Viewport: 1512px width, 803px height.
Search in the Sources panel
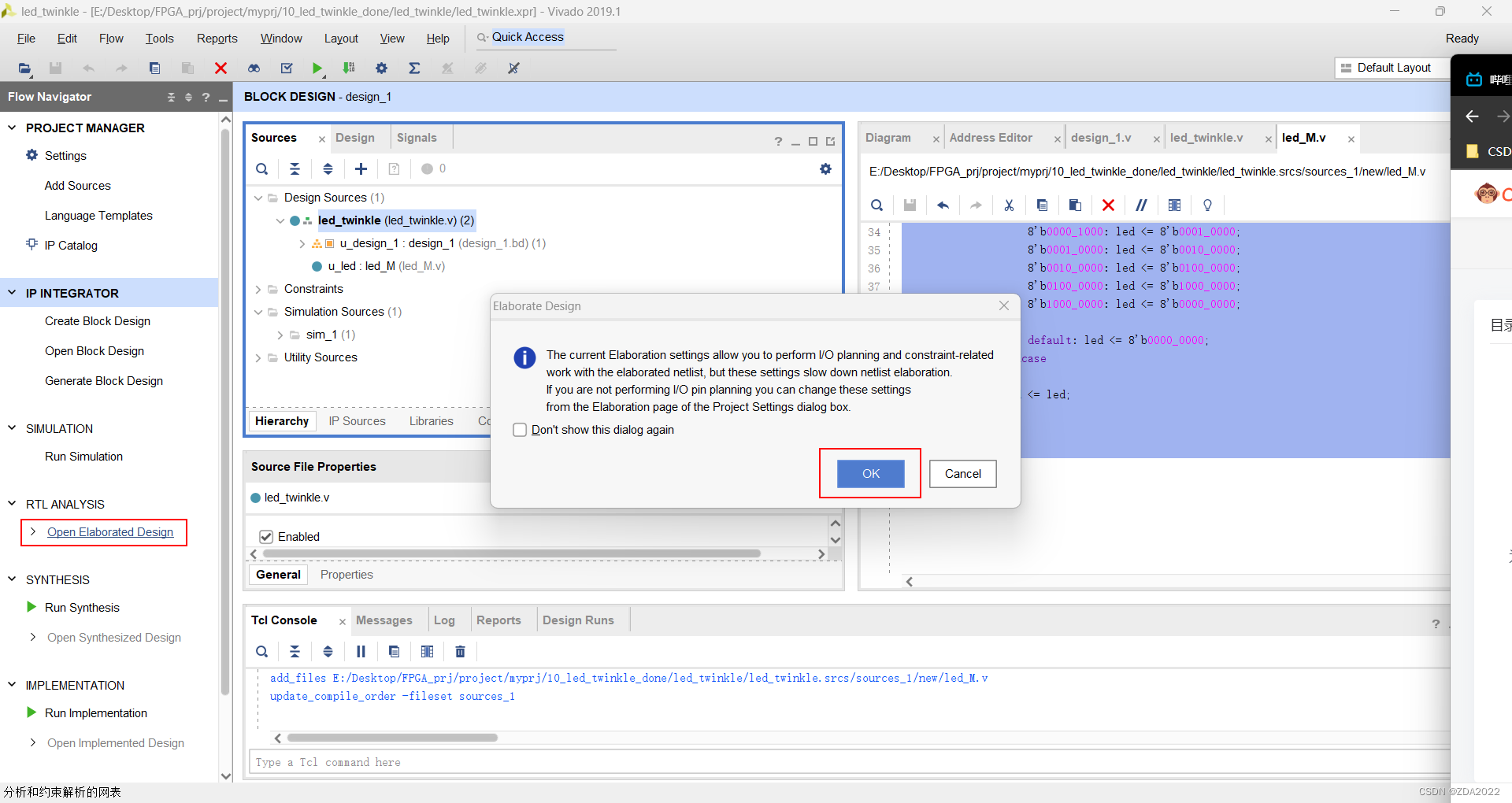[262, 168]
